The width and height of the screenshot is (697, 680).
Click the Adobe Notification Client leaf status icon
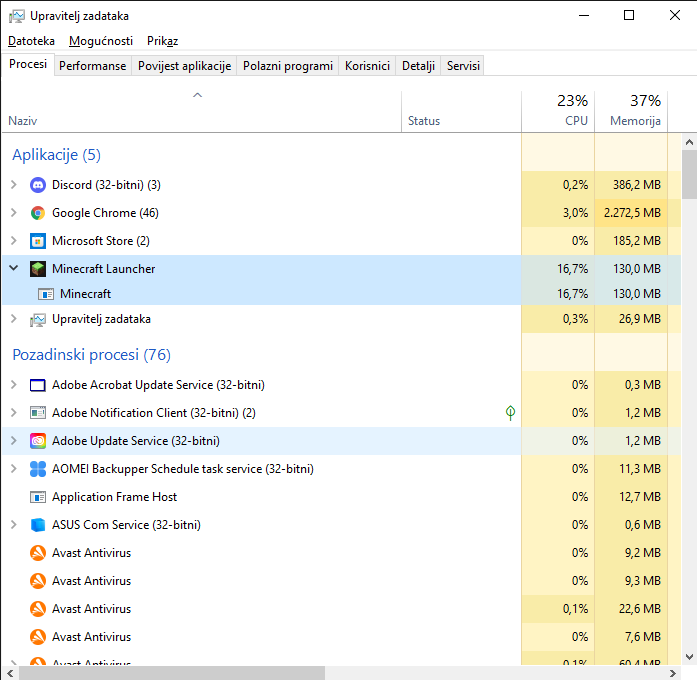(511, 413)
